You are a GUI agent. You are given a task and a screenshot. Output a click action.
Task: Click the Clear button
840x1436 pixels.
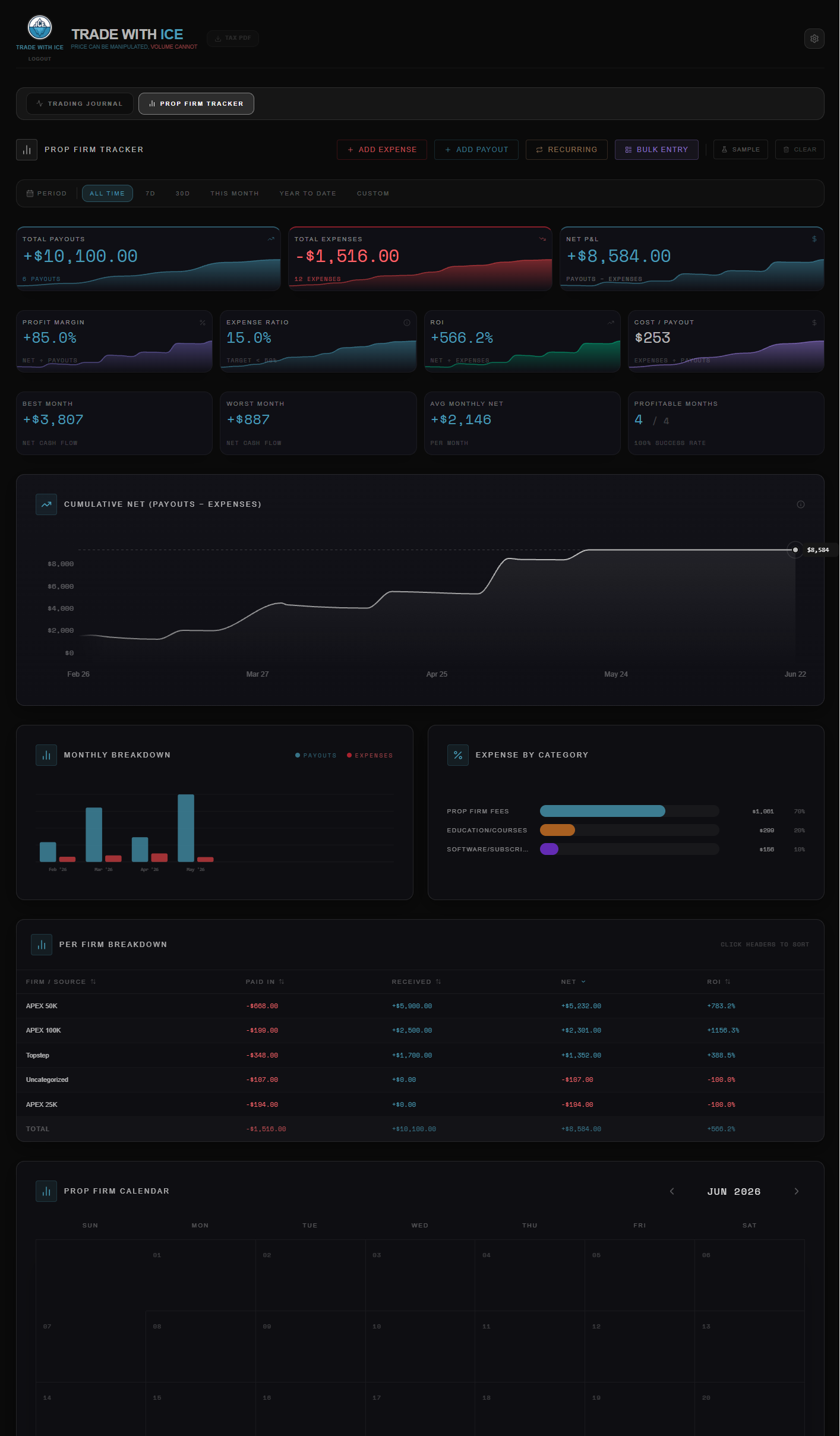point(800,150)
